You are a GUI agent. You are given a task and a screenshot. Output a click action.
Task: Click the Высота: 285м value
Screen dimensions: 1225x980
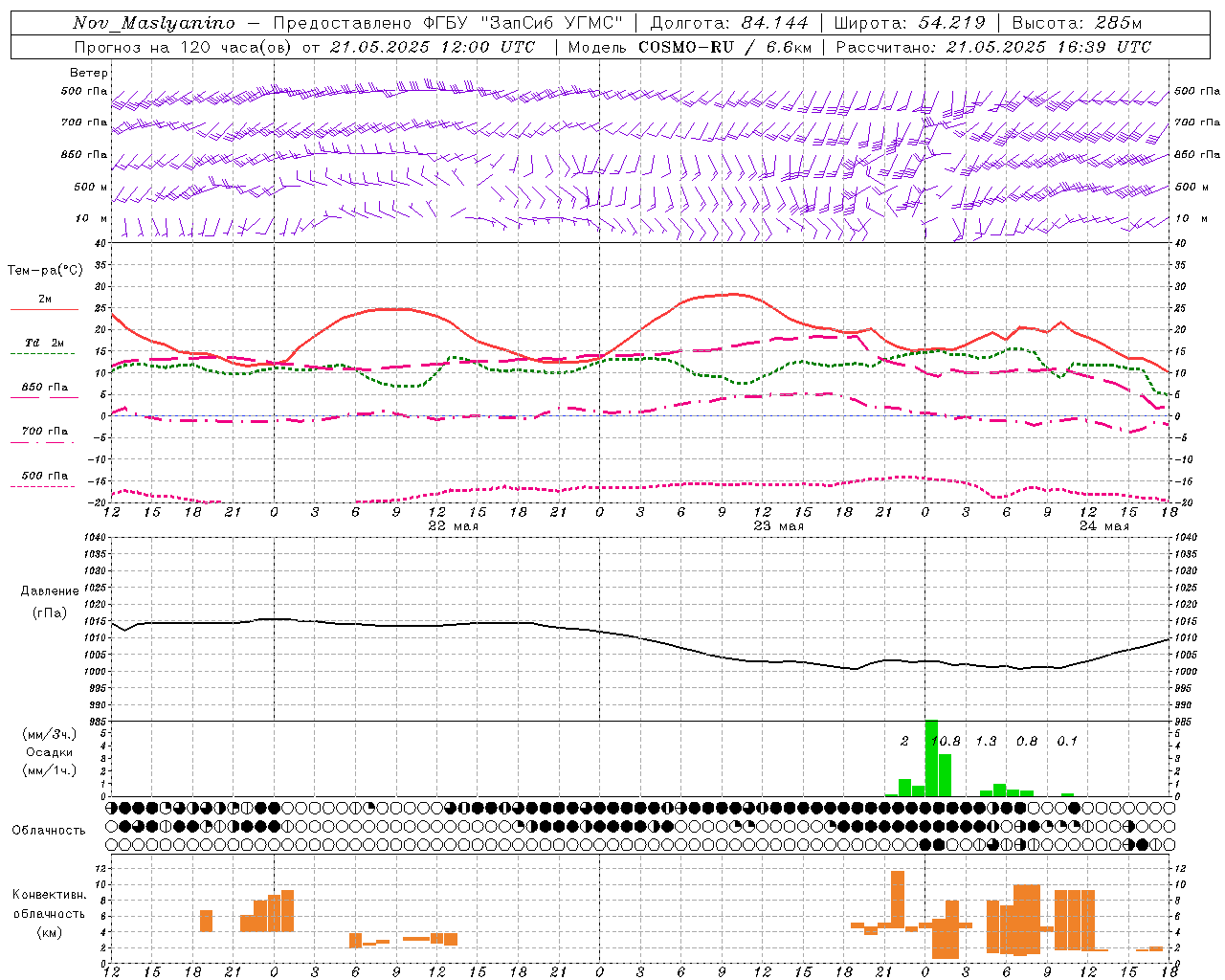point(1077,23)
